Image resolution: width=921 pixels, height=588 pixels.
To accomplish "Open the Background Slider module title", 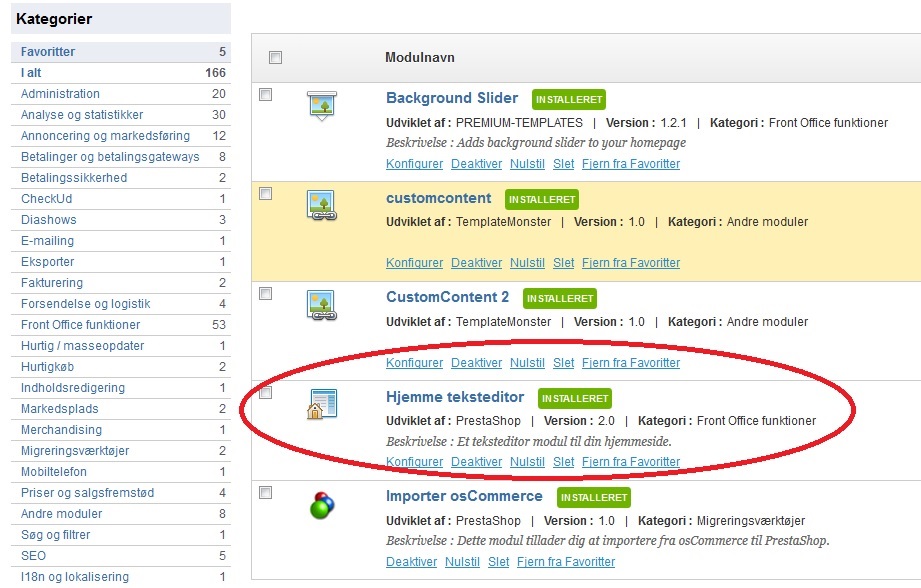I will click(452, 98).
